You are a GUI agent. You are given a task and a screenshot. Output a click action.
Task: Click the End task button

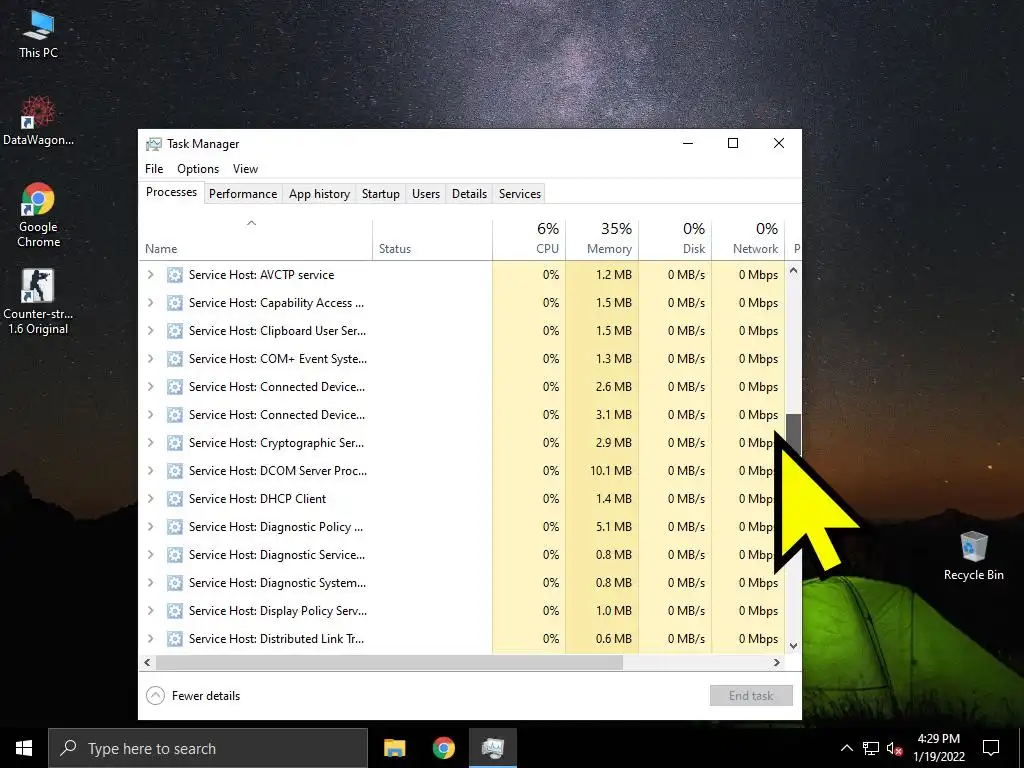pos(751,696)
